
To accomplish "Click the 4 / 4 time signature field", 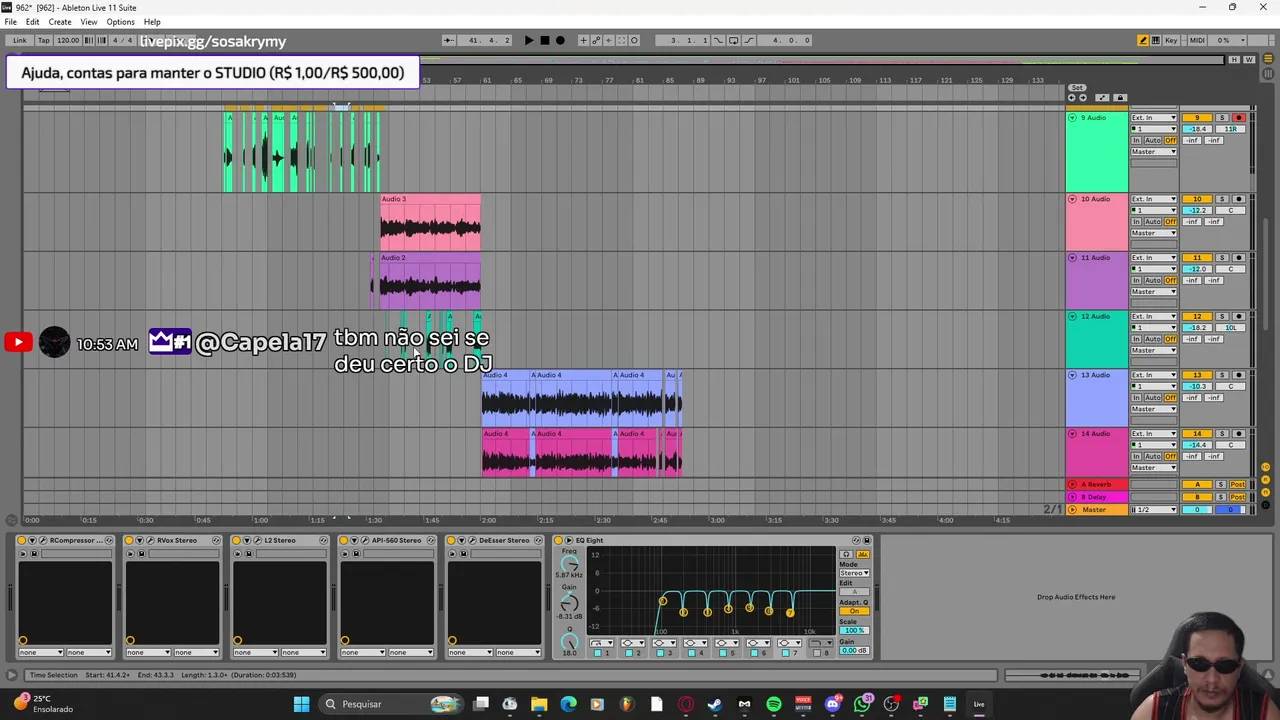I will 122,40.
